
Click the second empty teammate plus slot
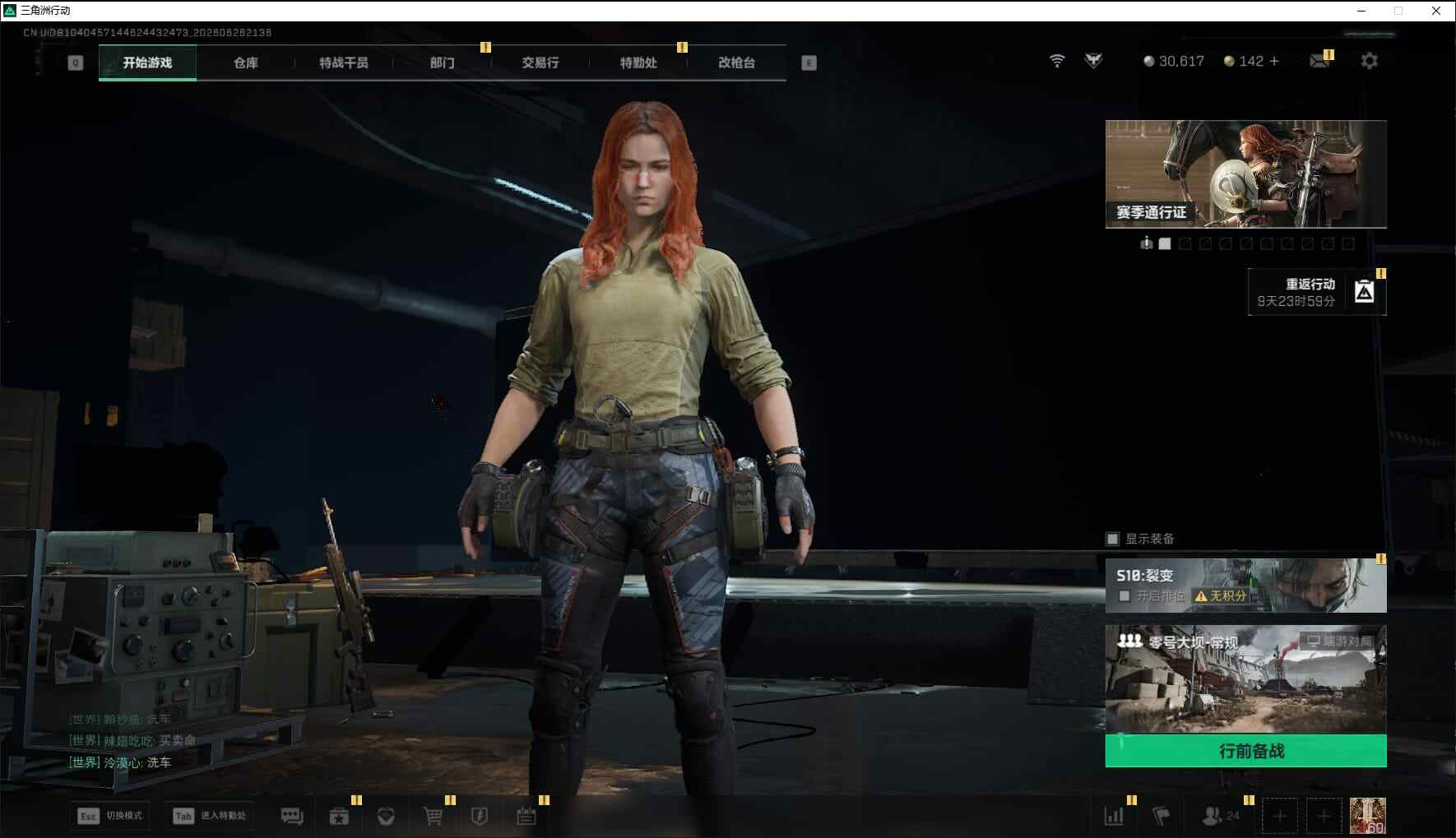point(1324,816)
